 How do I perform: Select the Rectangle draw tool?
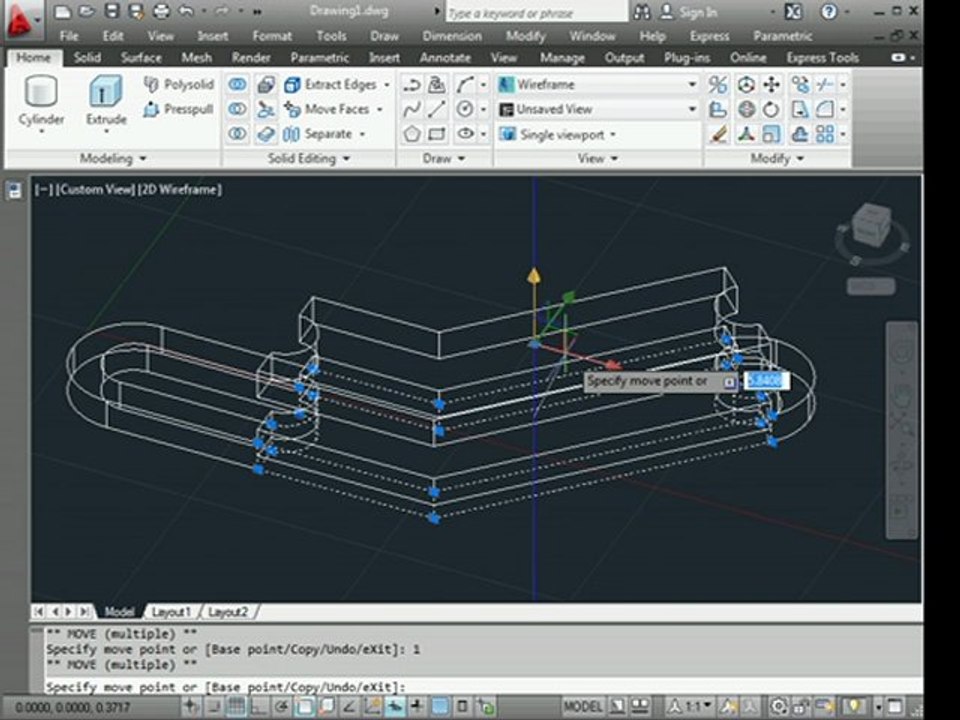[x=437, y=134]
